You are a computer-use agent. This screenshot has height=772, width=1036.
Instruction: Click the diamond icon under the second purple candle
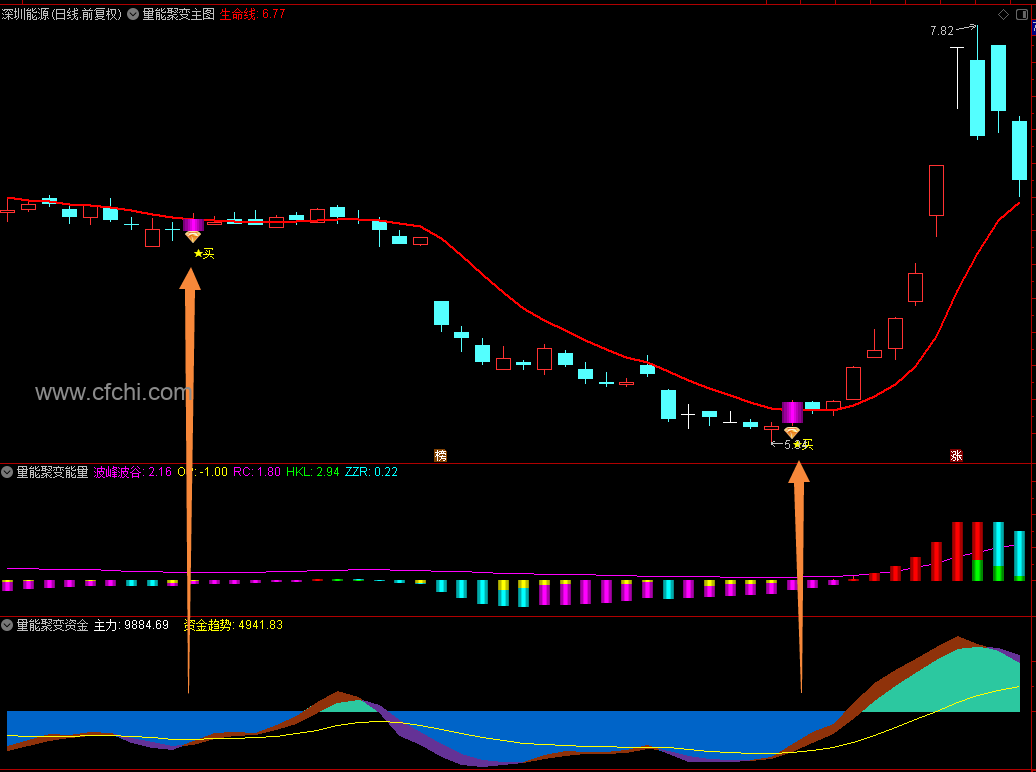point(792,431)
